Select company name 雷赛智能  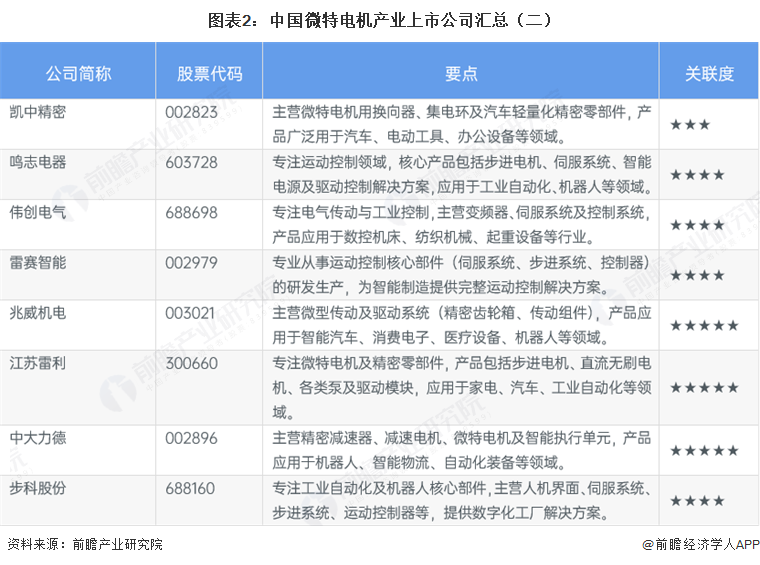(x=38, y=263)
